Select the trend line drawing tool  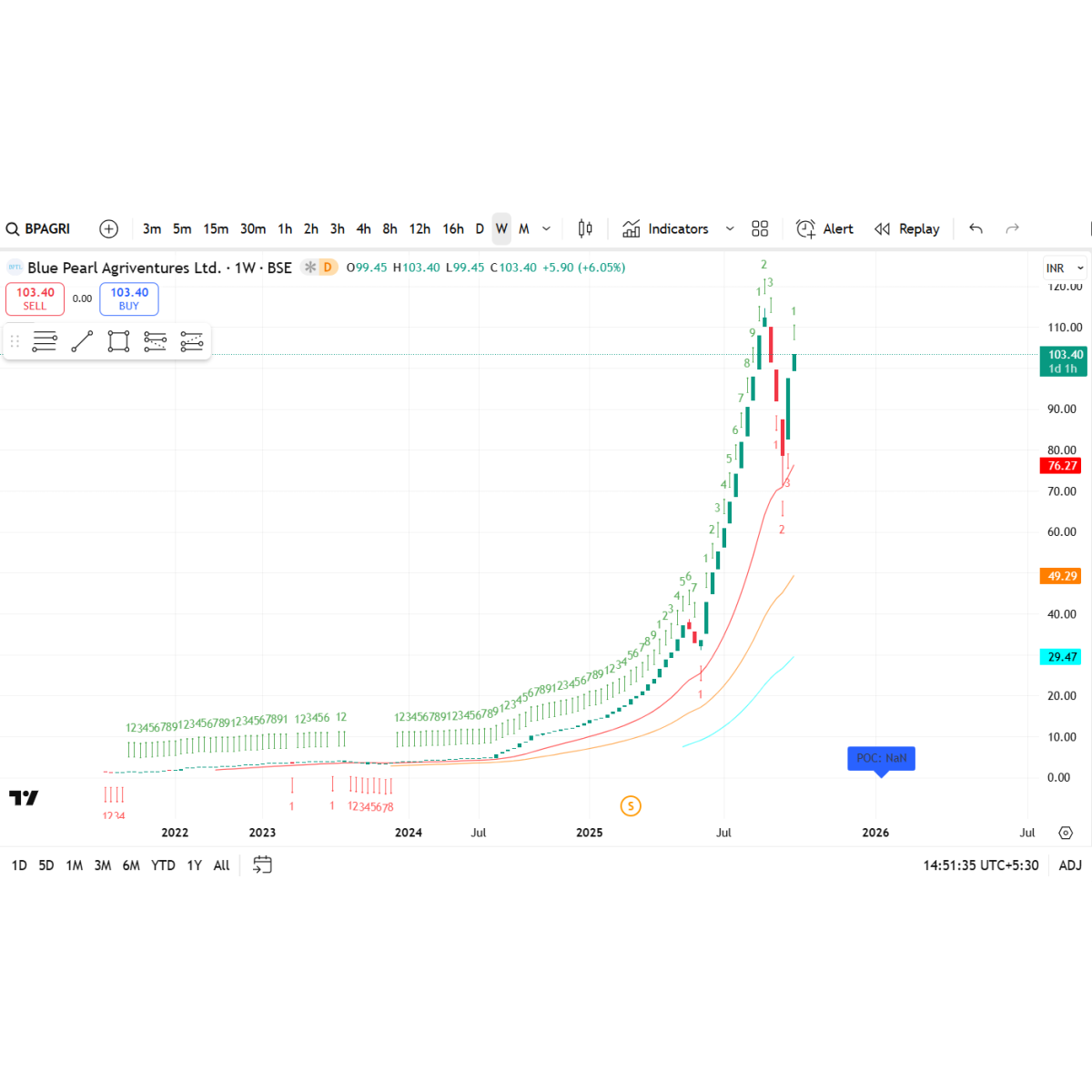pos(82,341)
